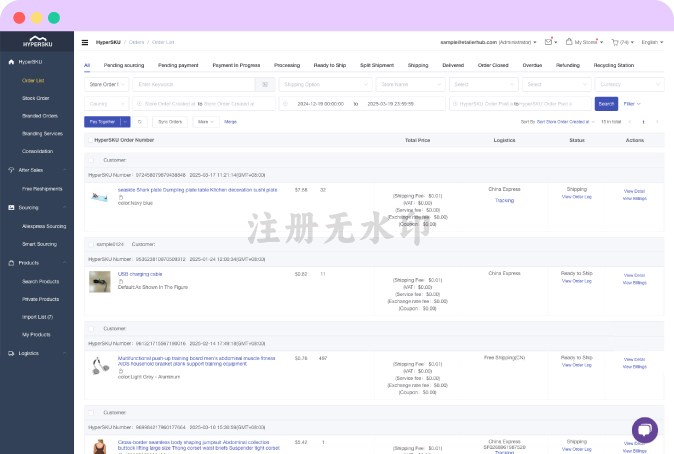Click the keyword batch-input icon
Image resolution: width=674 pixels, height=454 pixels.
point(265,84)
